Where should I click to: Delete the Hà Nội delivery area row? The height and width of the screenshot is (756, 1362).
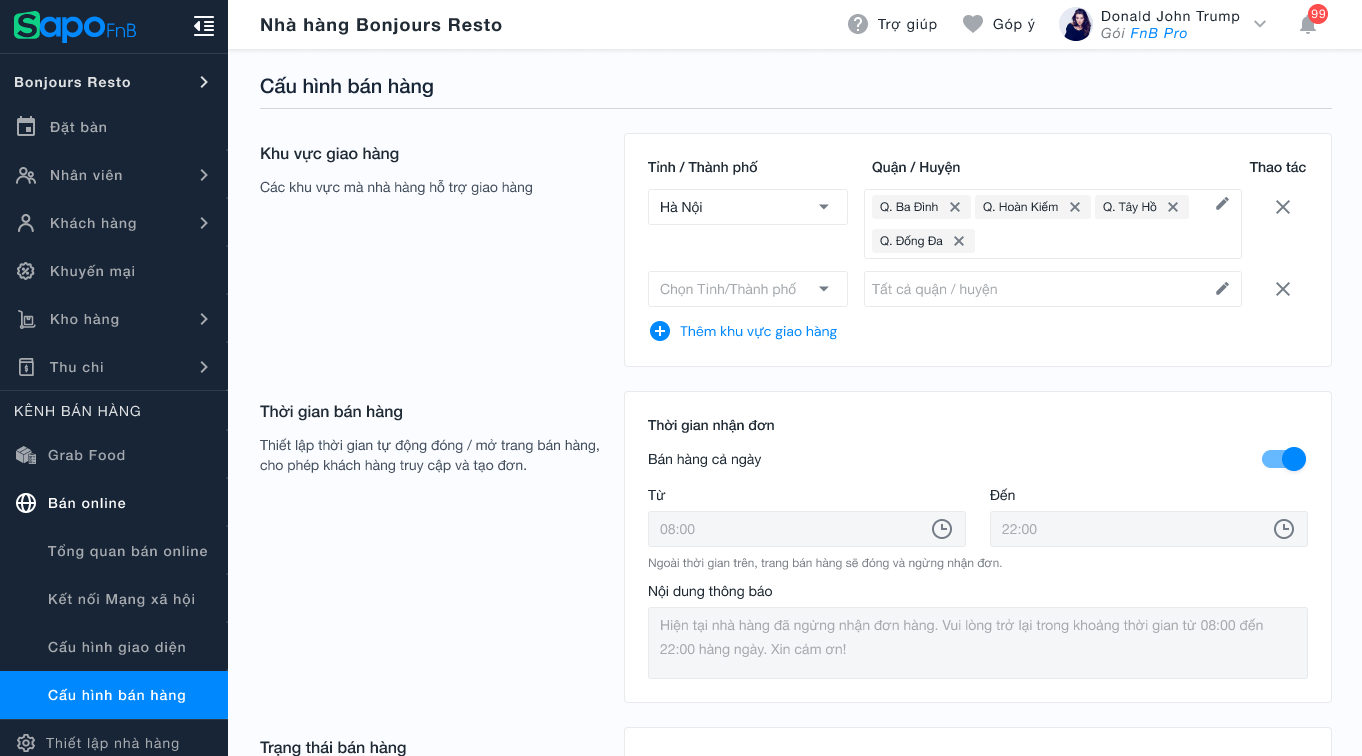[1283, 207]
